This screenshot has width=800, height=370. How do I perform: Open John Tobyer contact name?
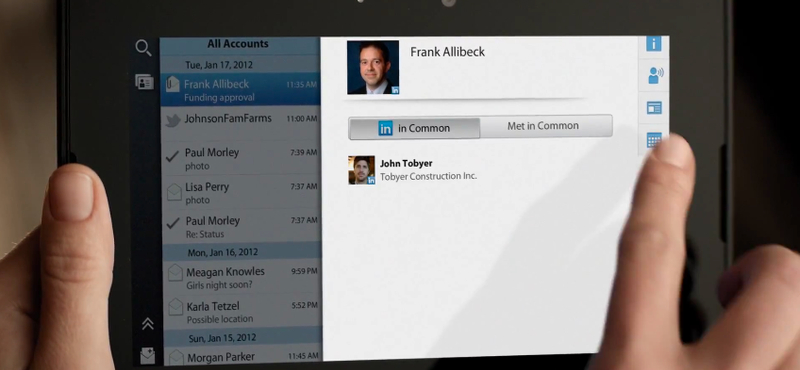tap(406, 163)
